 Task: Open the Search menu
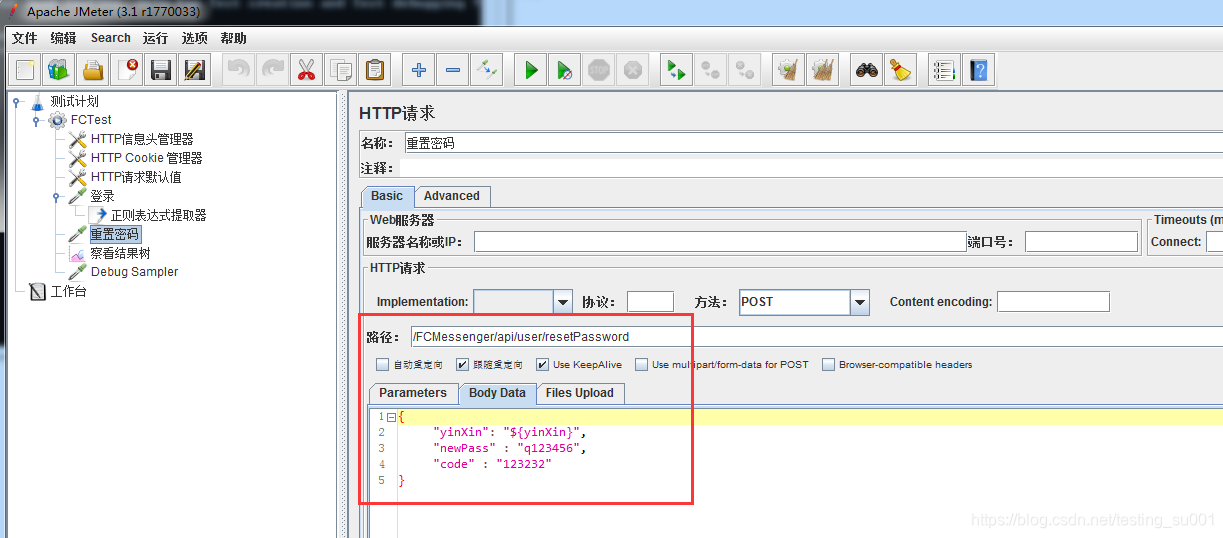pos(110,38)
